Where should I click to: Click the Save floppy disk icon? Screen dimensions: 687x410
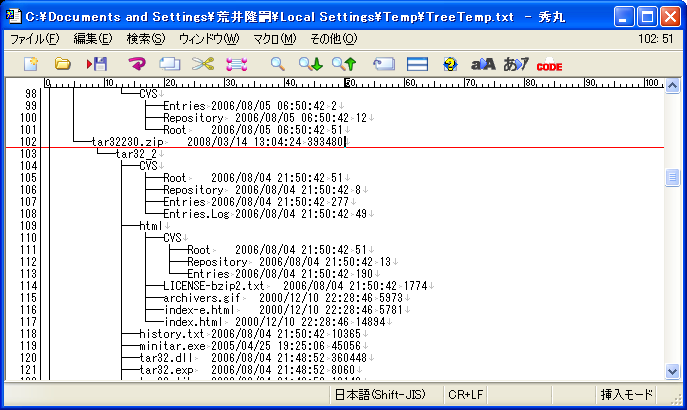pyautogui.click(x=97, y=64)
